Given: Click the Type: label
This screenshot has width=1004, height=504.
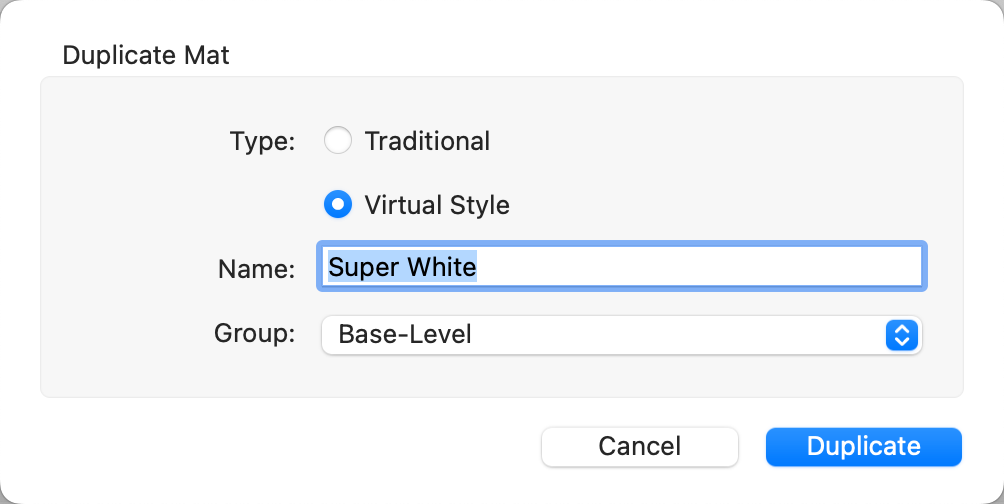Looking at the screenshot, I should [262, 141].
